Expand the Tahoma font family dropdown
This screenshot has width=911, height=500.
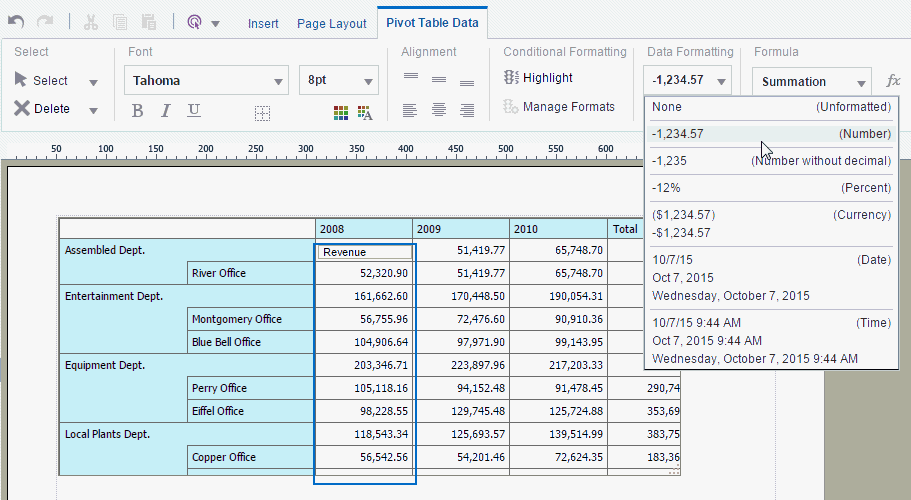coord(278,82)
